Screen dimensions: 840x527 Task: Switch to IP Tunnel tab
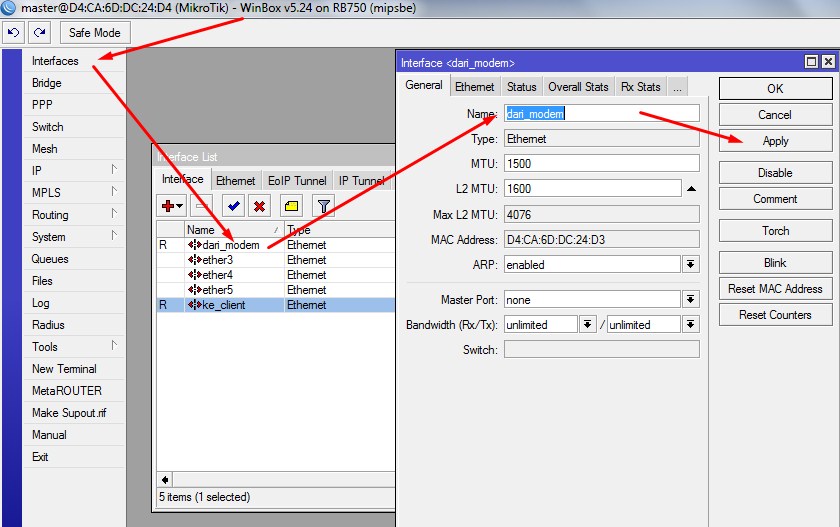click(363, 181)
